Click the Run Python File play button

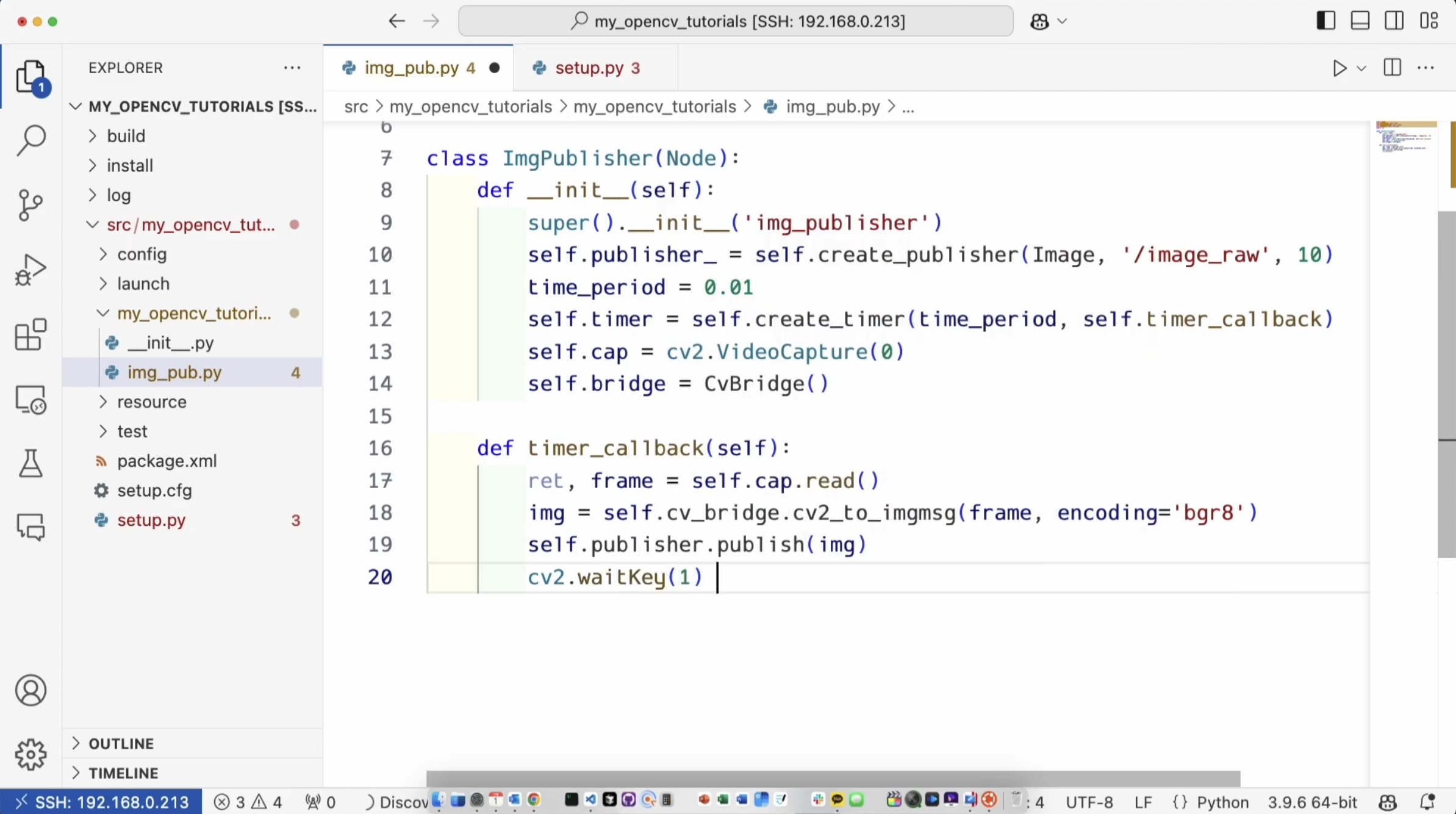(x=1339, y=68)
